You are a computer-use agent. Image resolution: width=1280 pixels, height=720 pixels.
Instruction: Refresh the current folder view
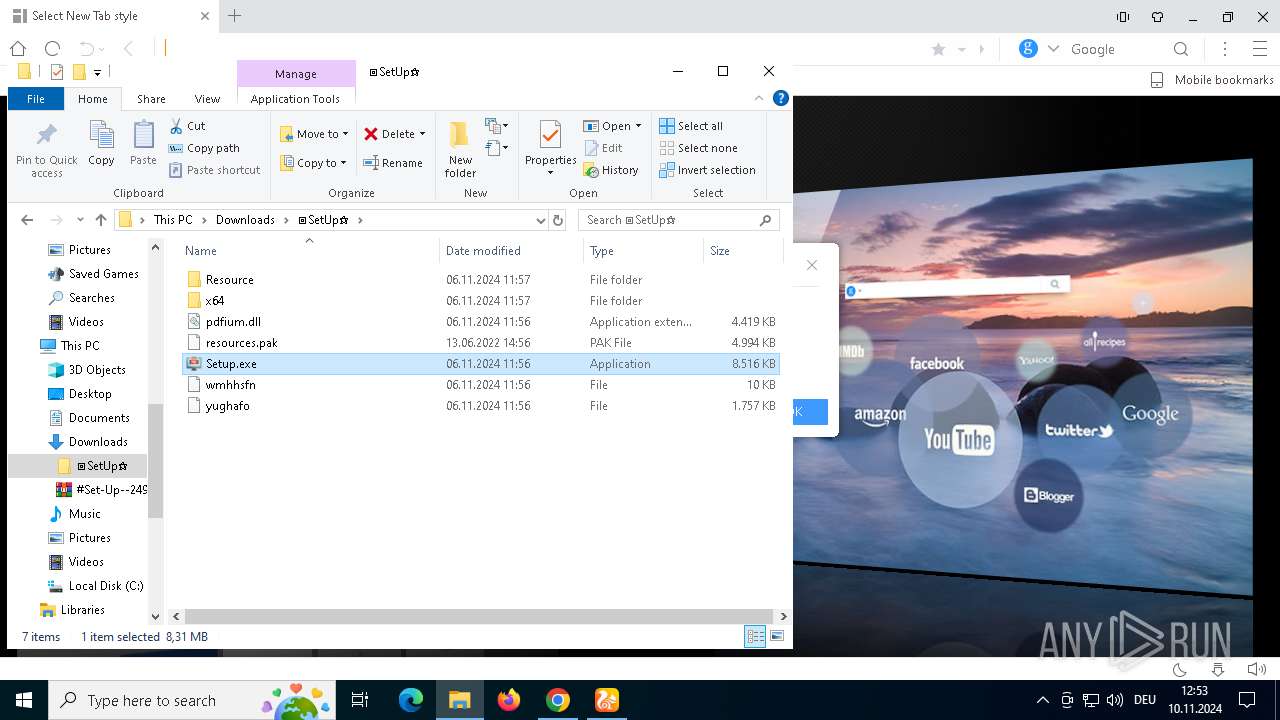pos(558,220)
